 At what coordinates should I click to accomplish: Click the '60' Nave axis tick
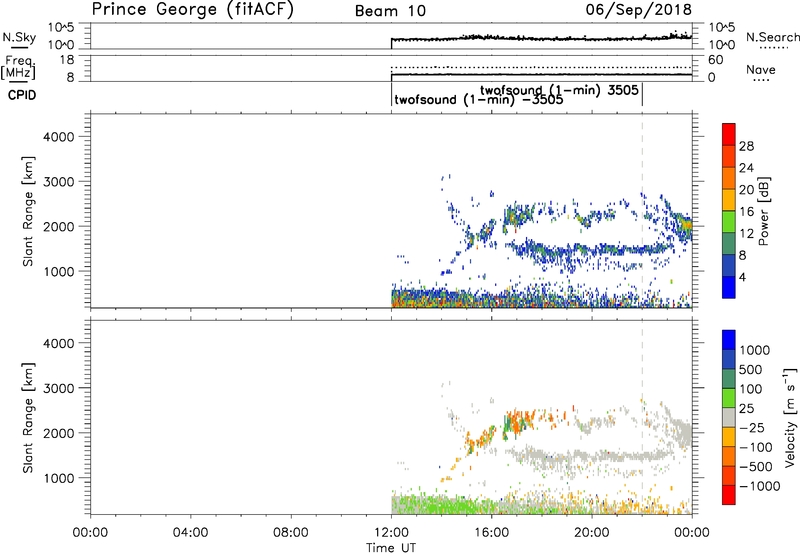715,60
